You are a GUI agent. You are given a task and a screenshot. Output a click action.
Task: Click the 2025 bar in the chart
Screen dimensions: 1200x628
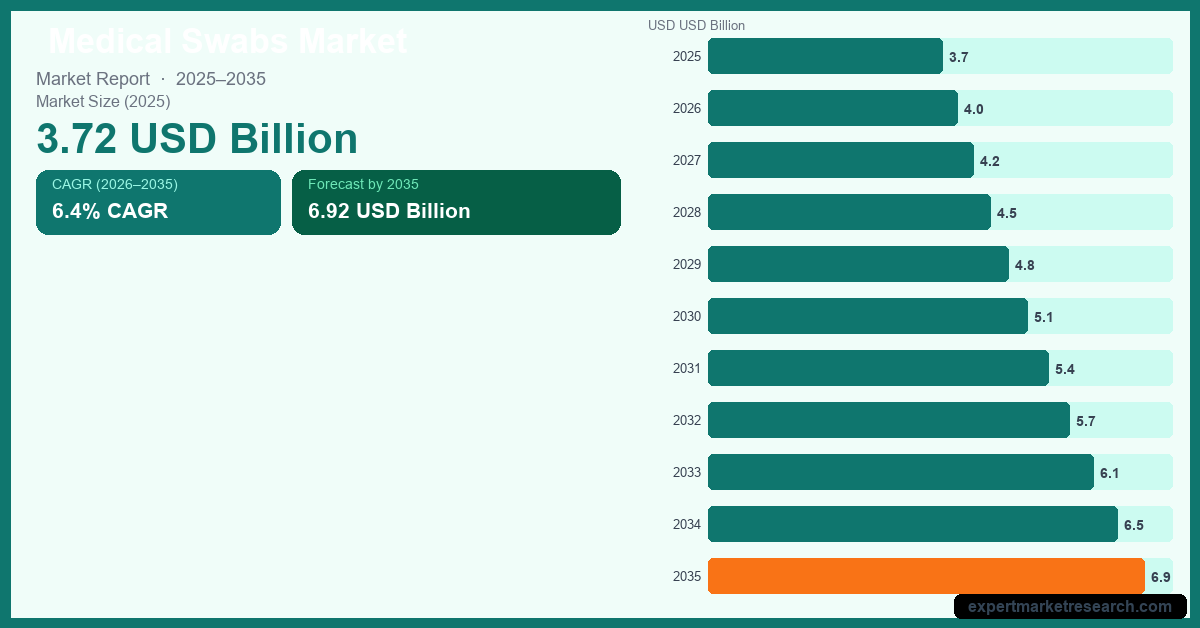825,56
